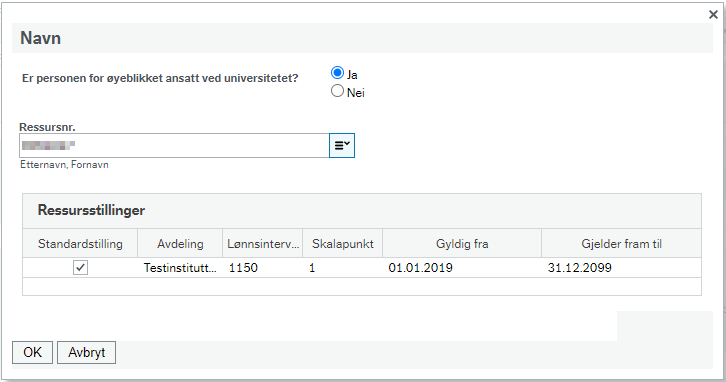Image resolution: width=726 pixels, height=382 pixels.
Task: Confirm with the OK button
Action: coord(32,352)
